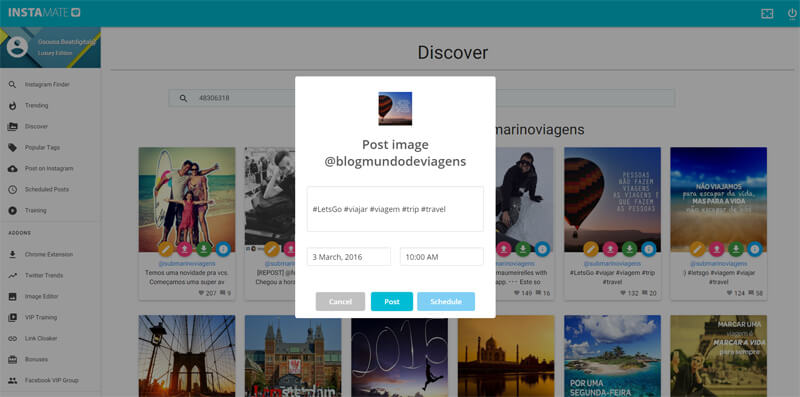Click green download icon on NÃO VIAJAMOS card
800x397 pixels.
pos(736,249)
